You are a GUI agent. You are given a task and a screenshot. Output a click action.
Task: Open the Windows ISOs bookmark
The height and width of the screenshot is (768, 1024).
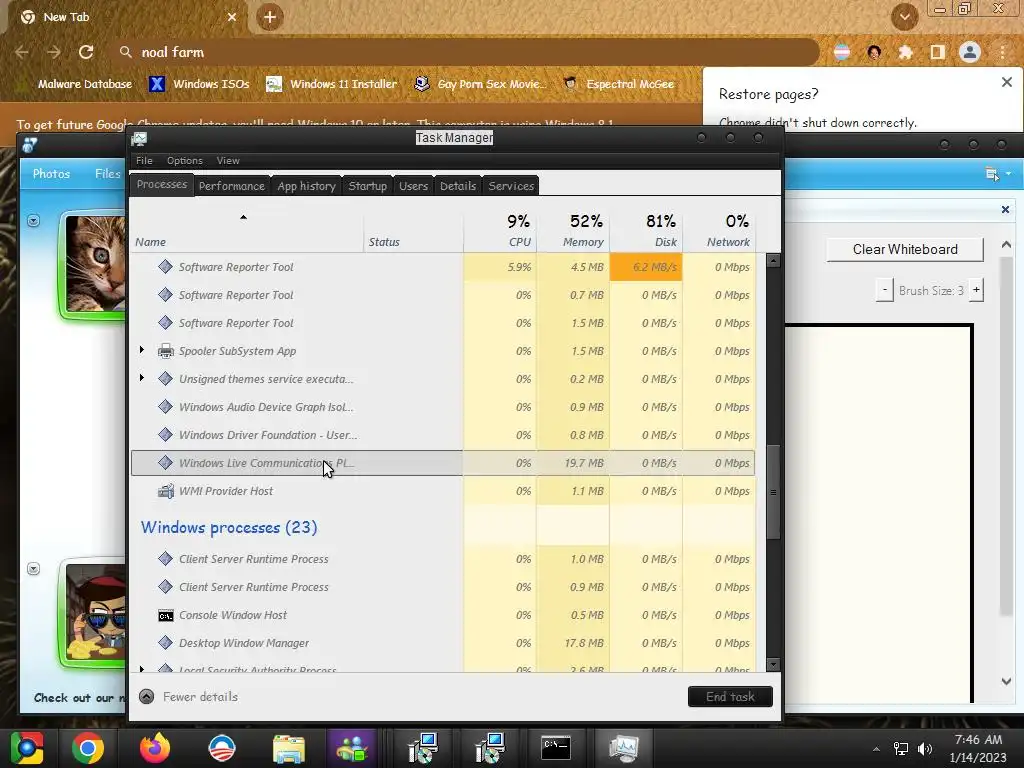pyautogui.click(x=200, y=84)
